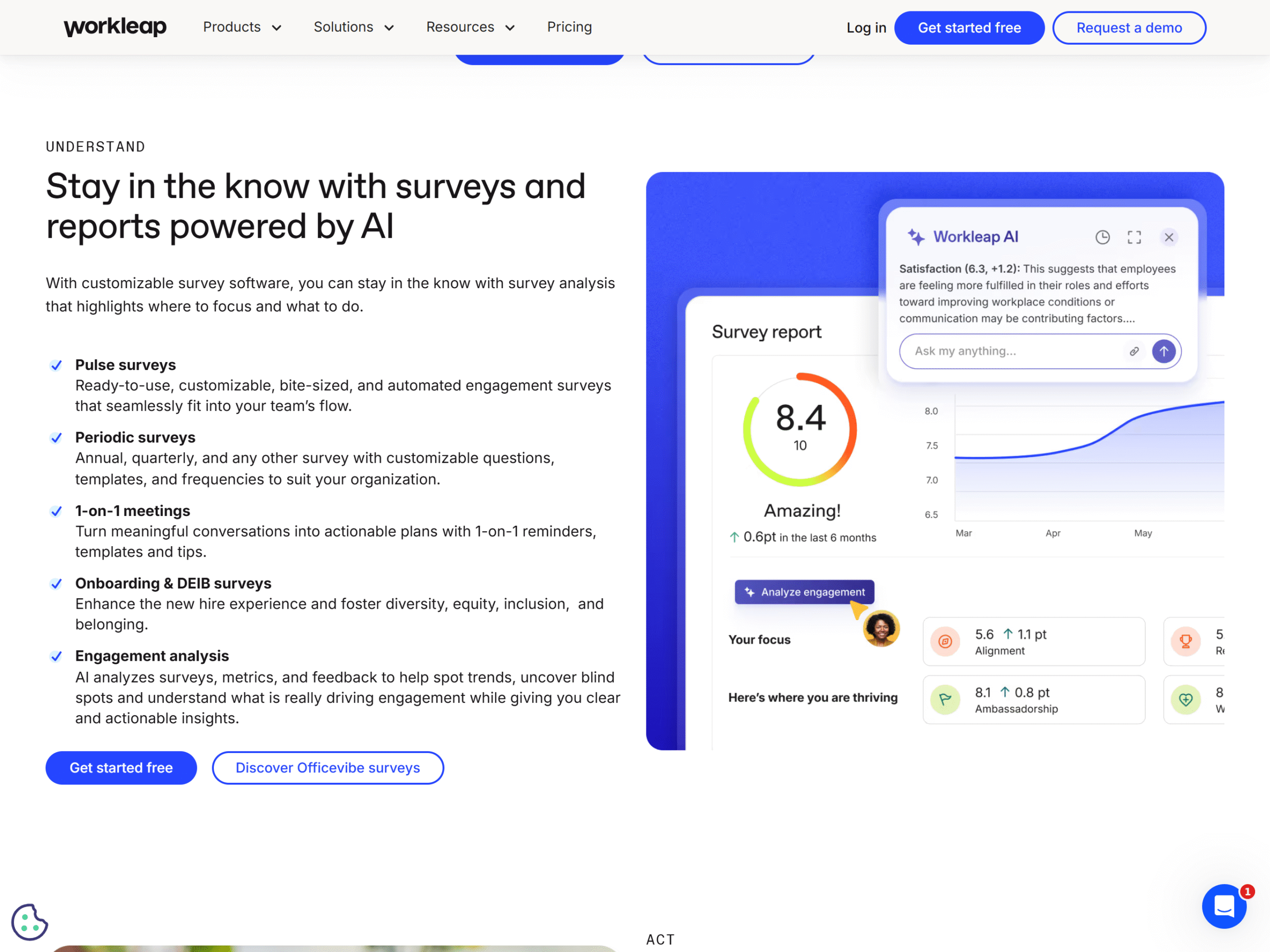
Task: Click the history clock icon in Workleap AI
Action: pos(1102,237)
